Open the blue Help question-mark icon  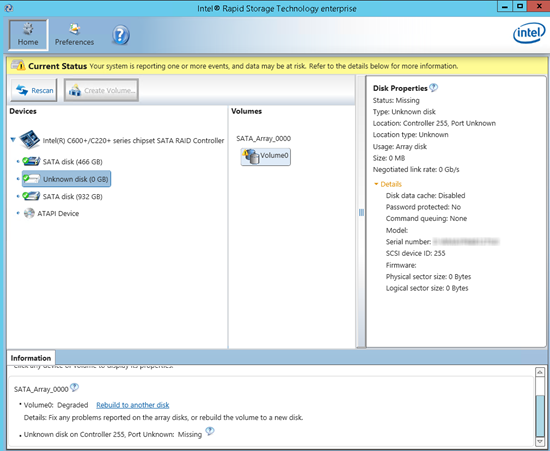[121, 35]
